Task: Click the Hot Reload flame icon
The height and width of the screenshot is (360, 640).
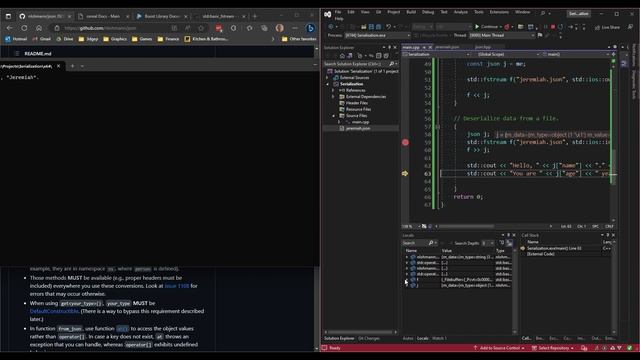Action: click(x=507, y=27)
